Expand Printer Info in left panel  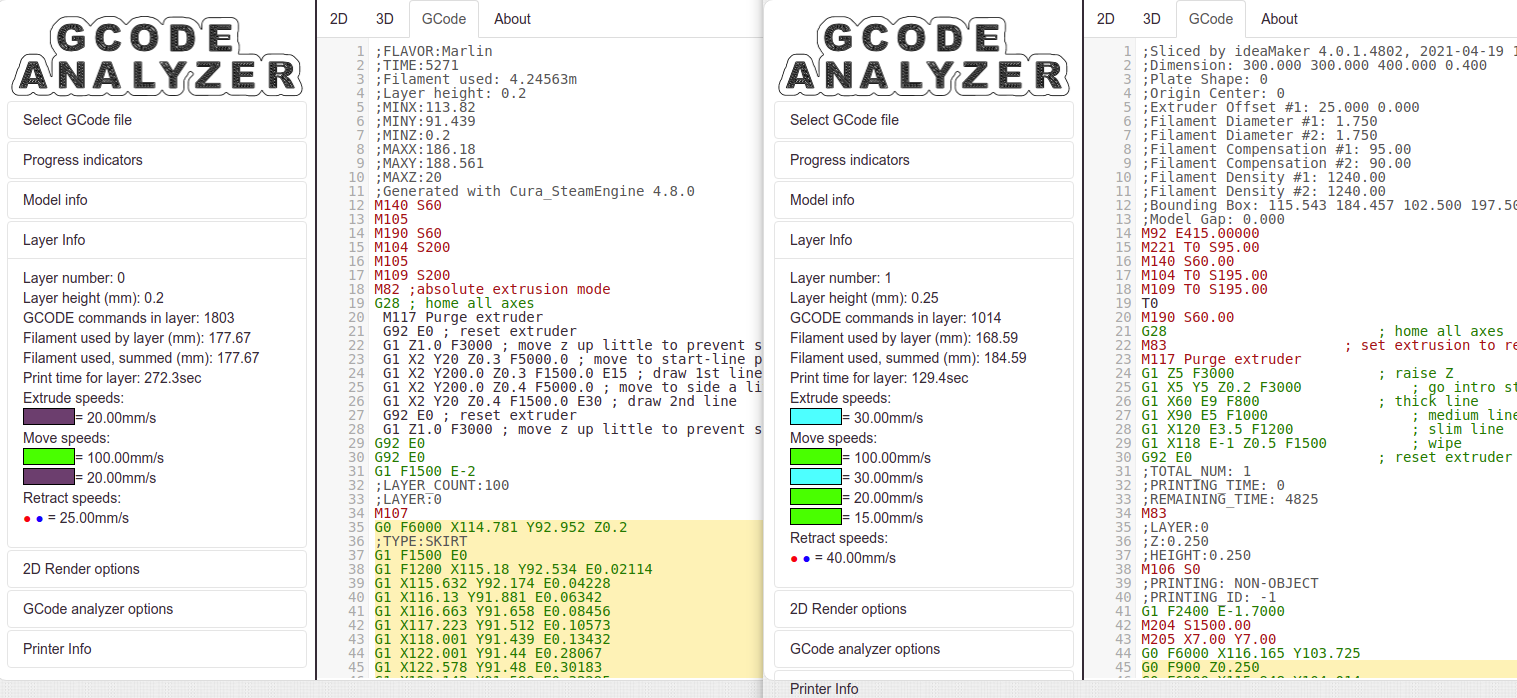157,649
